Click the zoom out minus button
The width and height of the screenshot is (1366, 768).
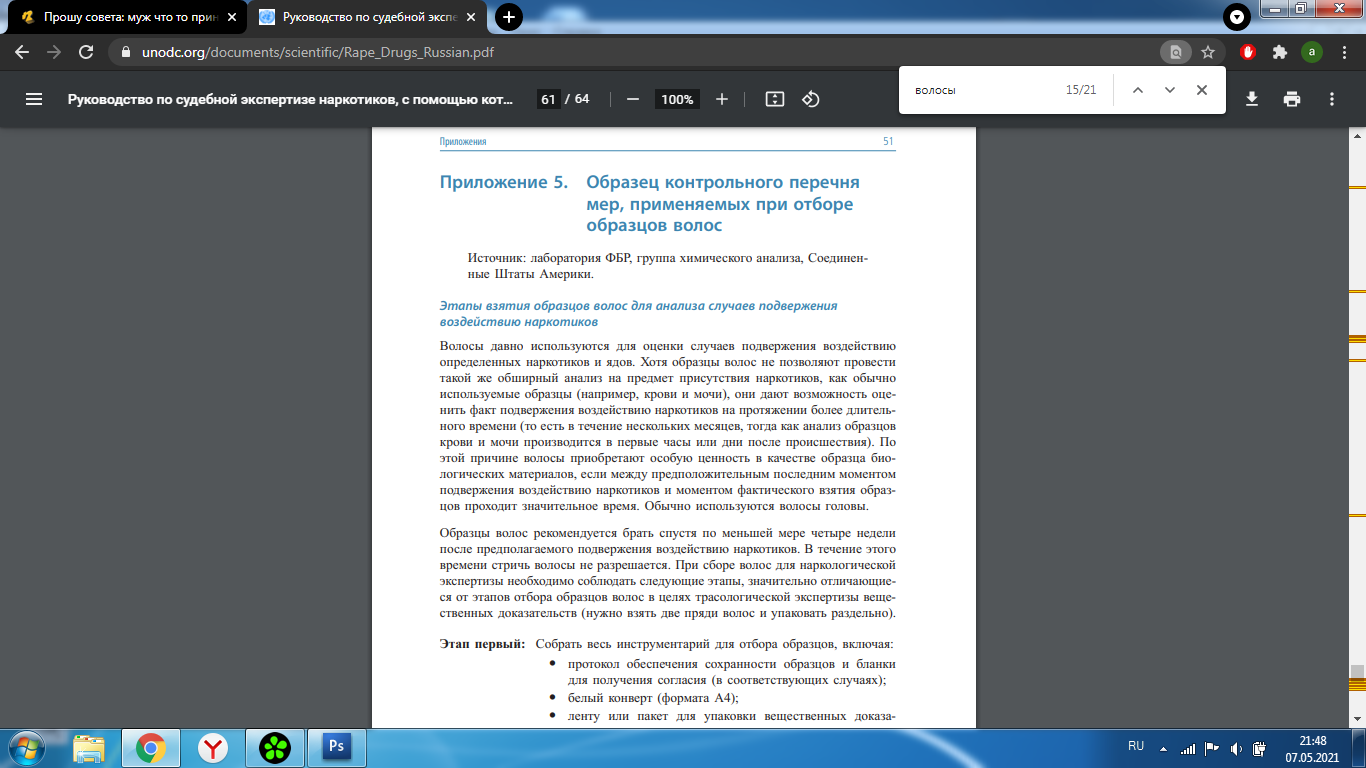(632, 99)
